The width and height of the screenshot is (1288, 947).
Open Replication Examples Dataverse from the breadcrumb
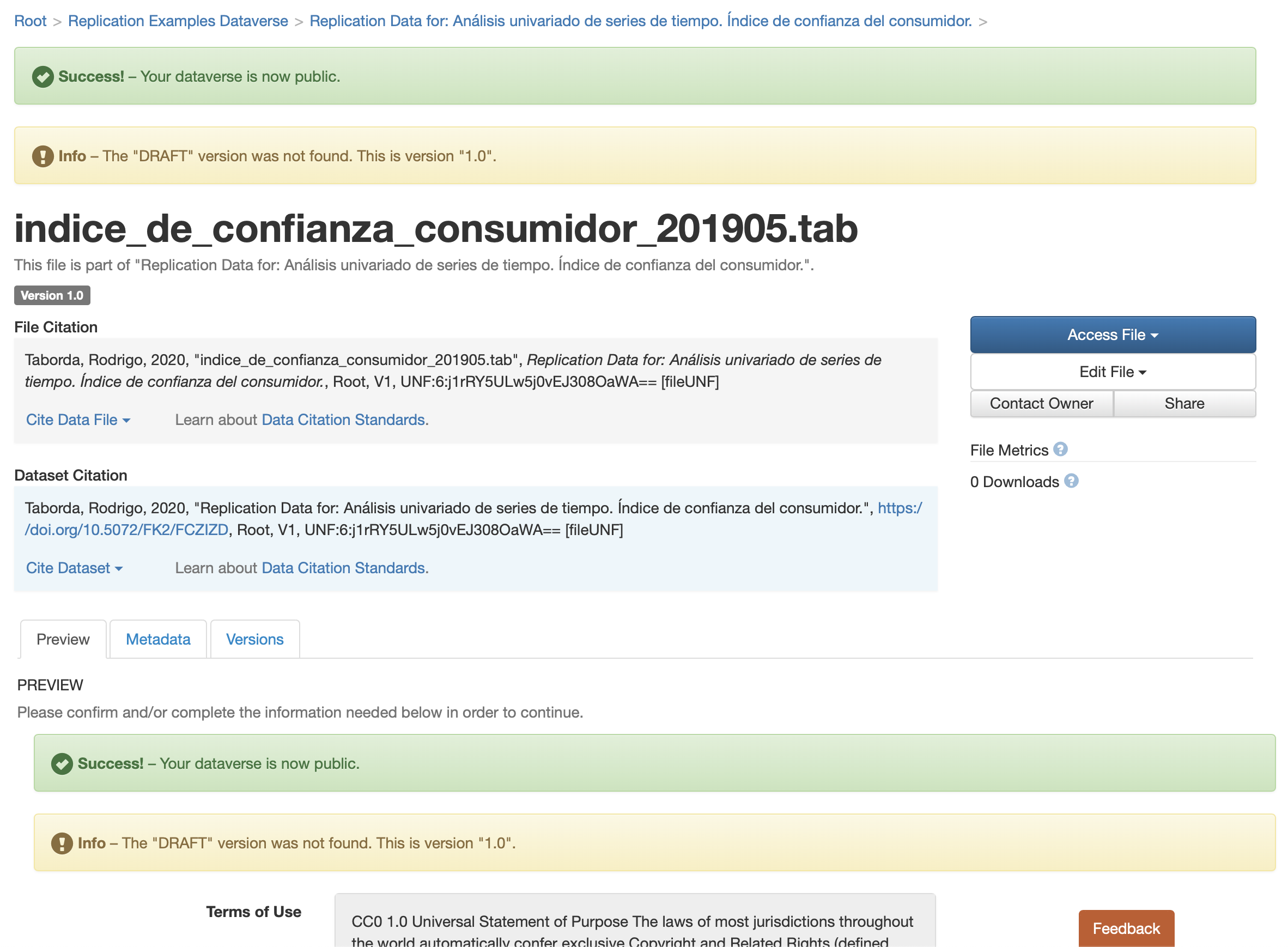(x=178, y=21)
